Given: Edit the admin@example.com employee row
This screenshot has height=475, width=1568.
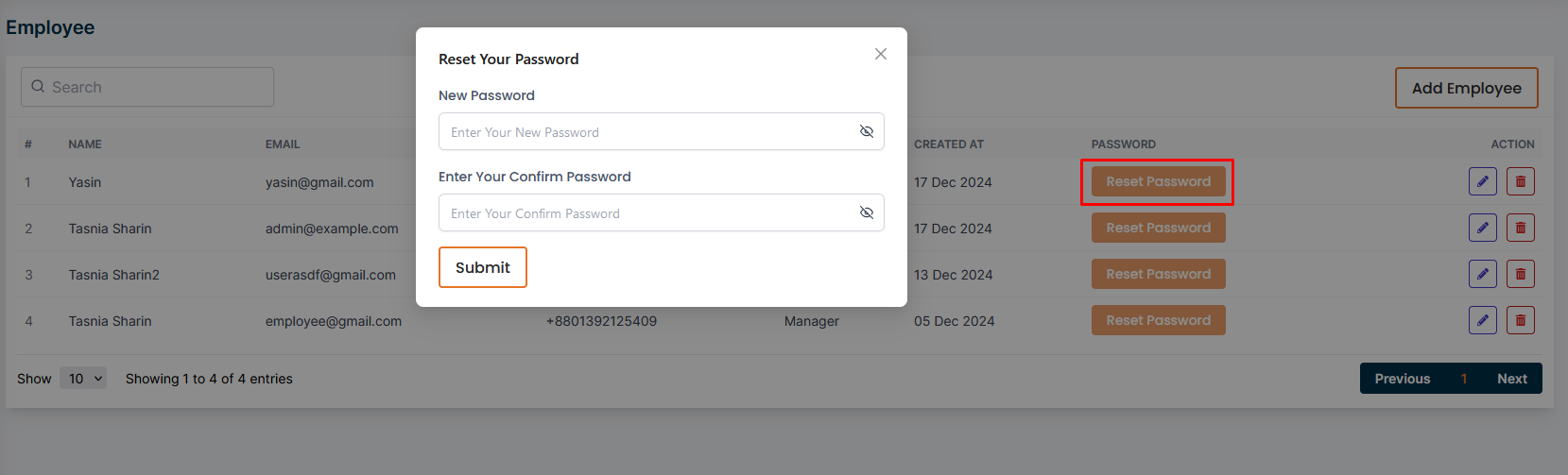Looking at the screenshot, I should click(x=1482, y=228).
